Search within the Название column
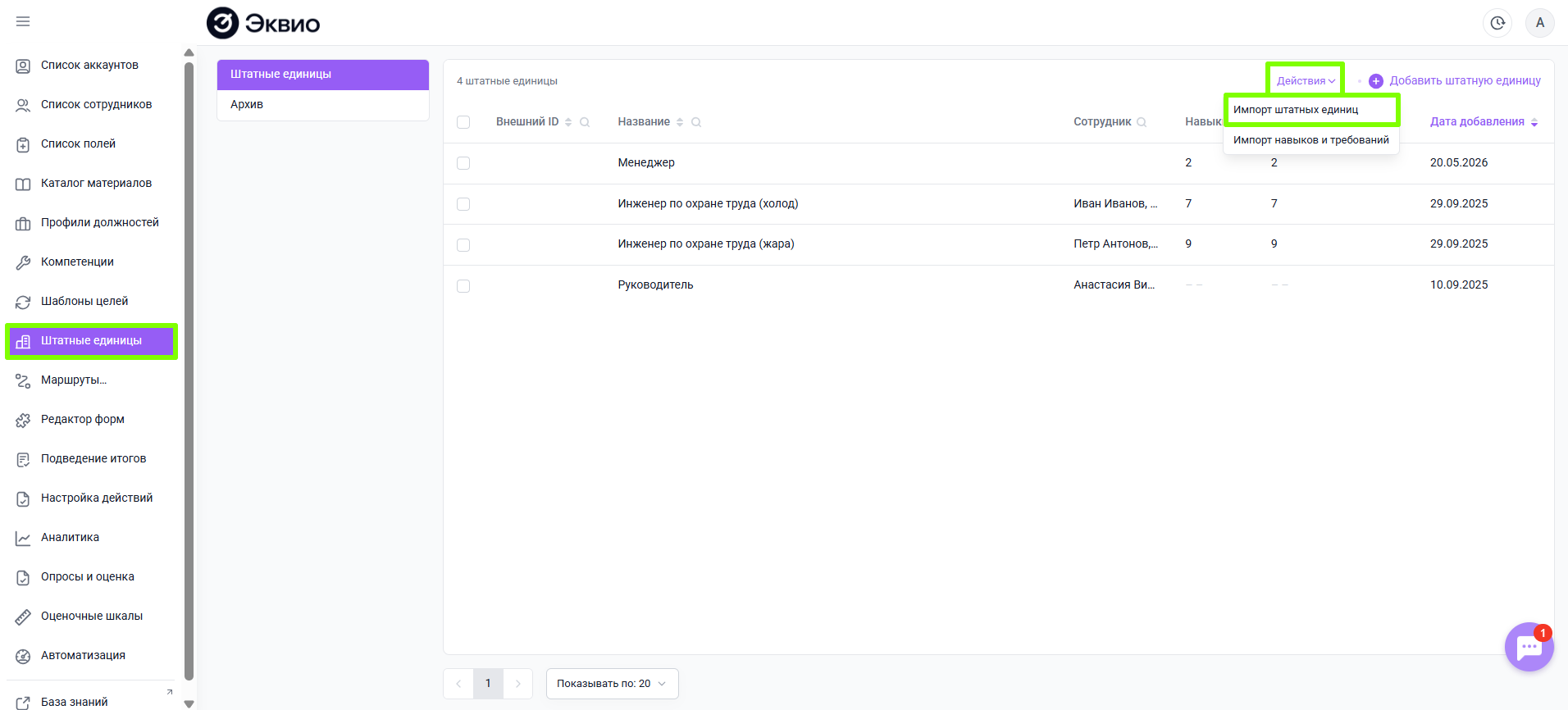The height and width of the screenshot is (710, 1568). (696, 122)
